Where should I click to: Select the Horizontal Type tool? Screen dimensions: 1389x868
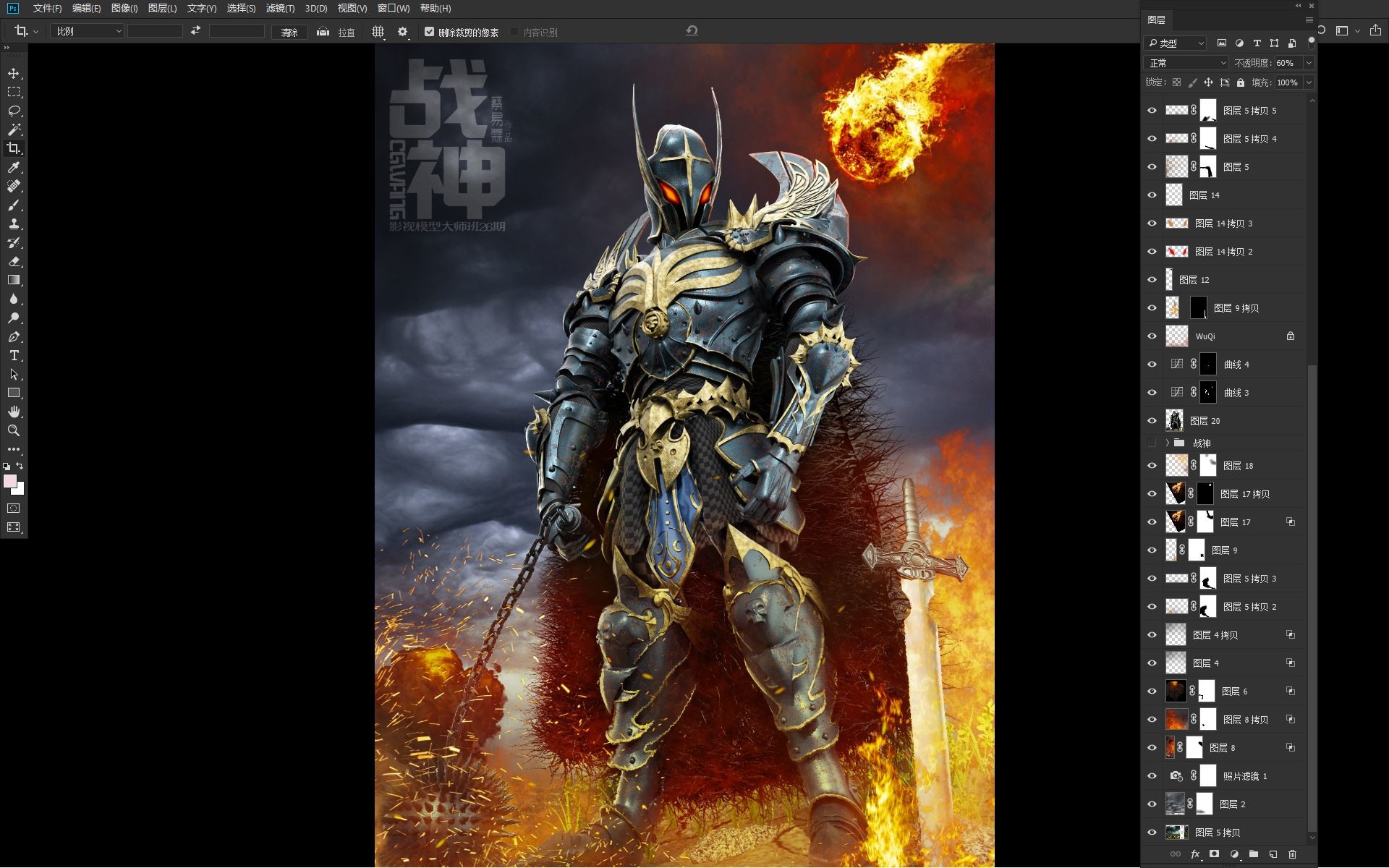(14, 355)
